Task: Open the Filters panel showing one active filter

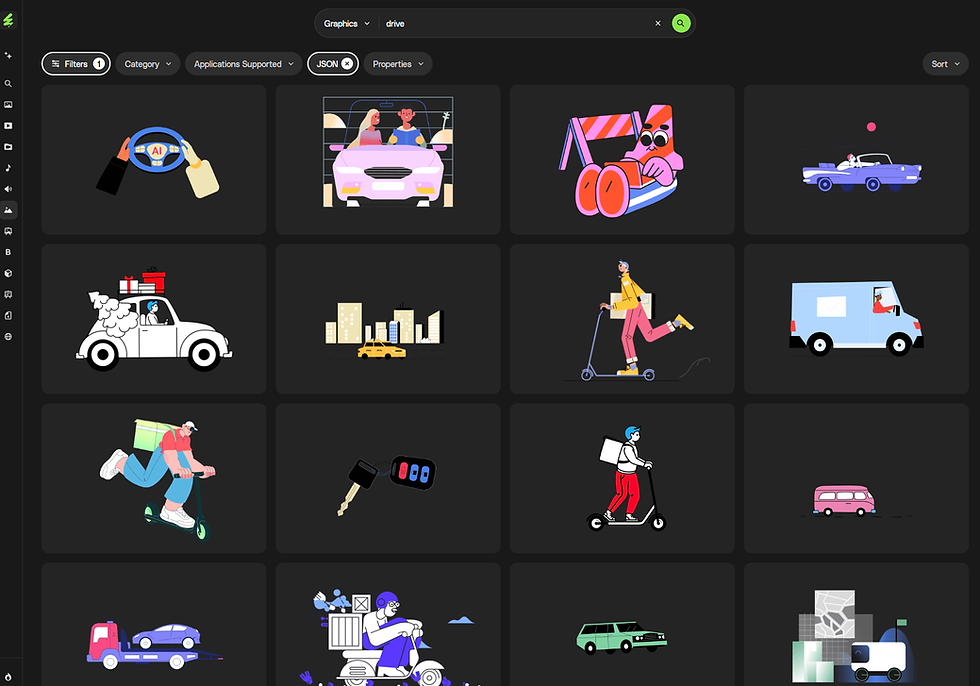Action: point(75,63)
